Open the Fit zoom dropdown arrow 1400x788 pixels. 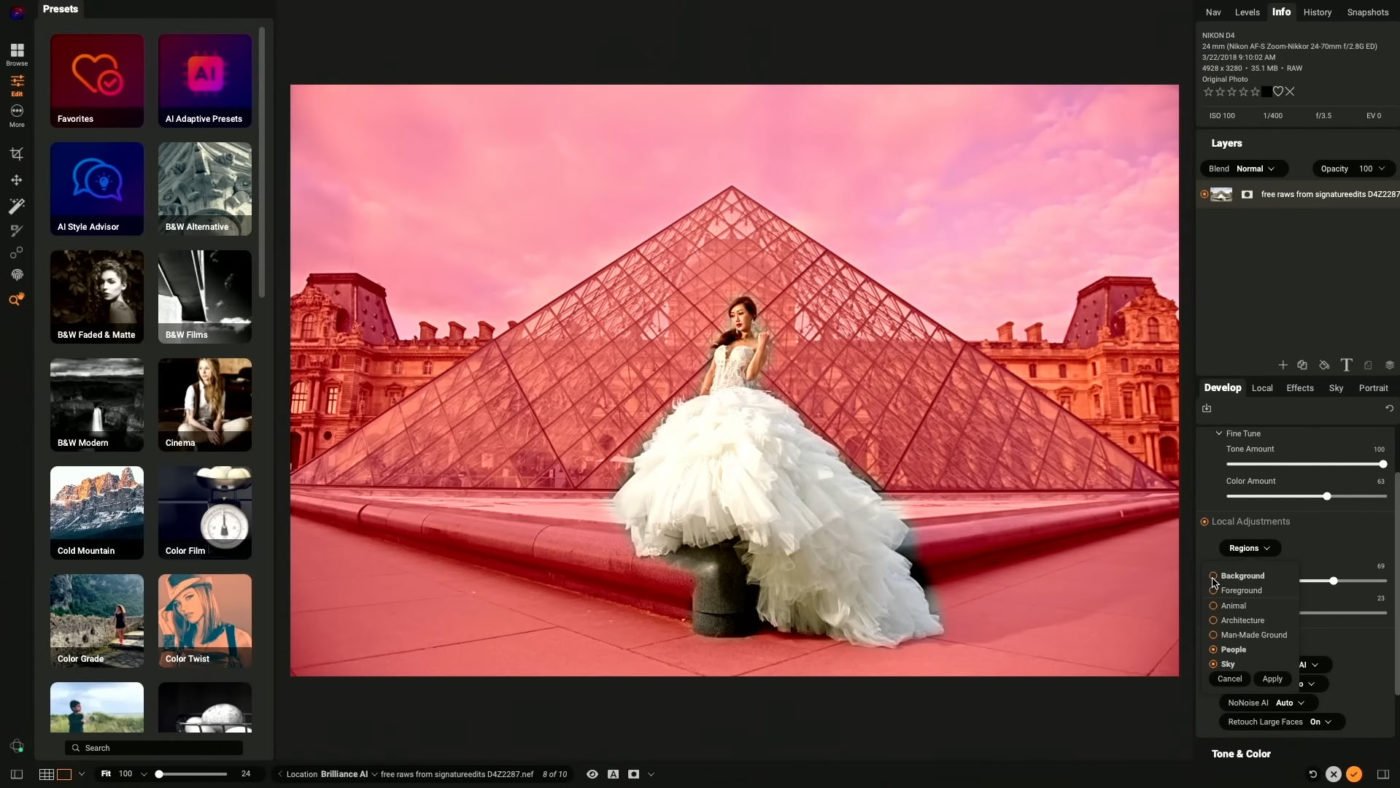tap(143, 774)
